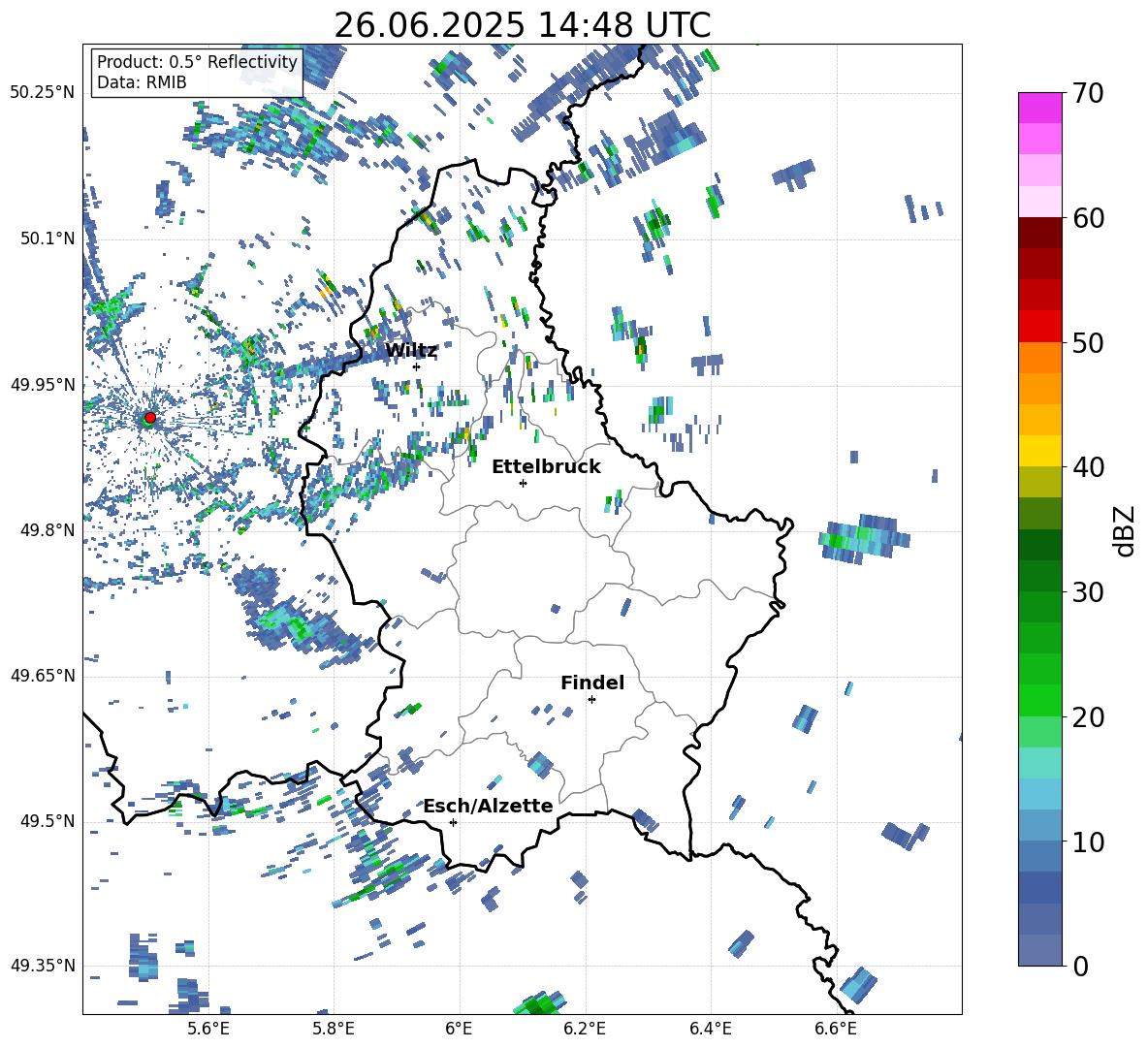Click the 6.2°E longitude label

click(x=585, y=1029)
